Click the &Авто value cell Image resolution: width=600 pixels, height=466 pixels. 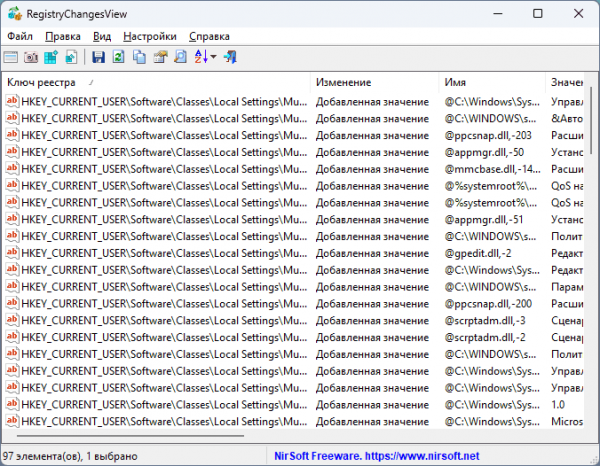(x=567, y=119)
